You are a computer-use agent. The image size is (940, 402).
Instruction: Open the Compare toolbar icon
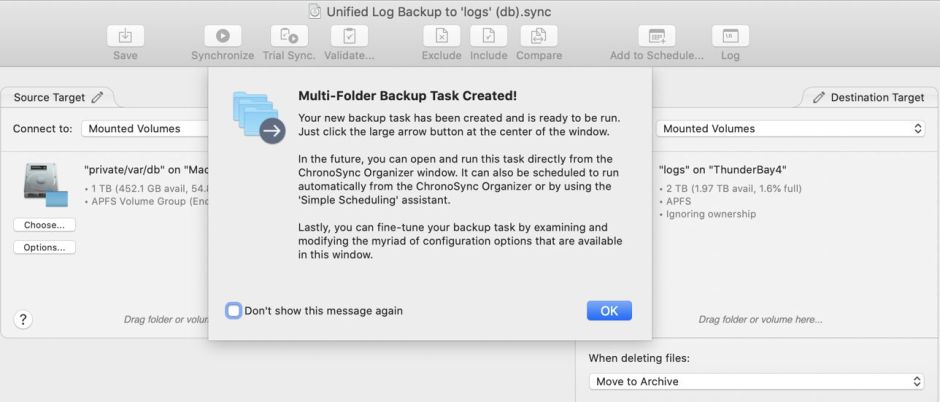coord(539,36)
